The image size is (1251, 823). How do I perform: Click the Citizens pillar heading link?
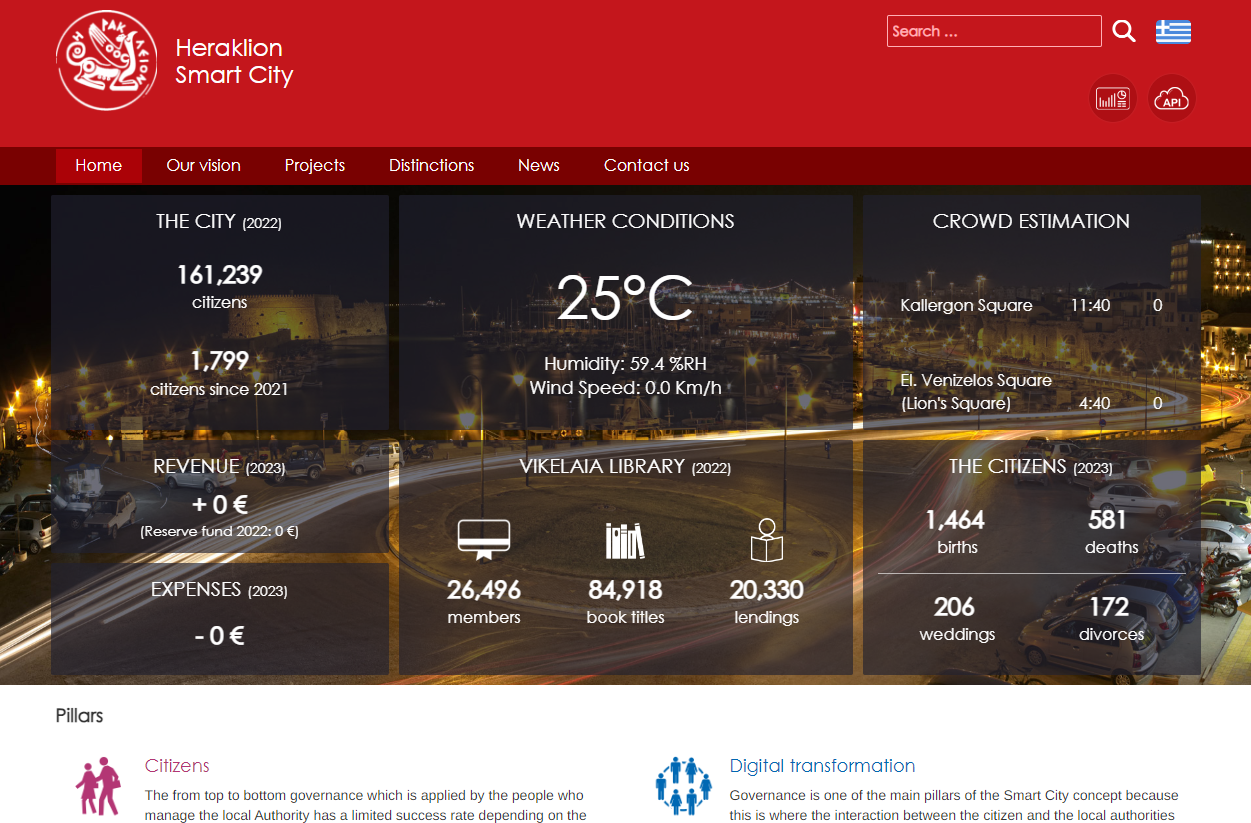(x=176, y=765)
